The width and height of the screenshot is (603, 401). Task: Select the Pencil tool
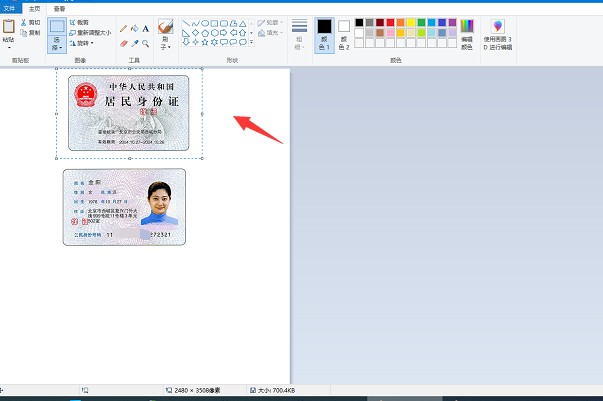click(x=123, y=28)
